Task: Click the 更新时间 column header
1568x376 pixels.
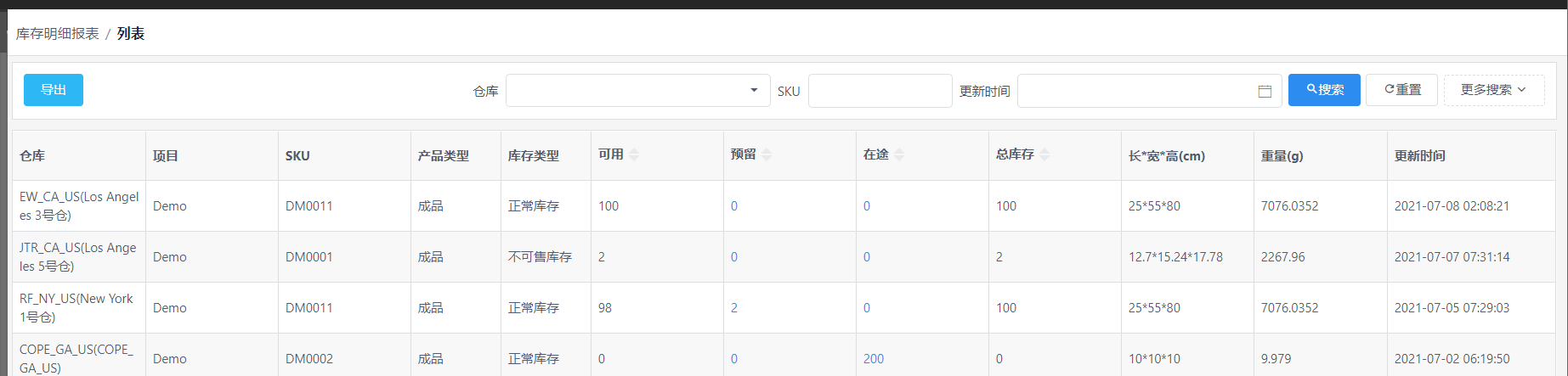Action: [x=1419, y=155]
